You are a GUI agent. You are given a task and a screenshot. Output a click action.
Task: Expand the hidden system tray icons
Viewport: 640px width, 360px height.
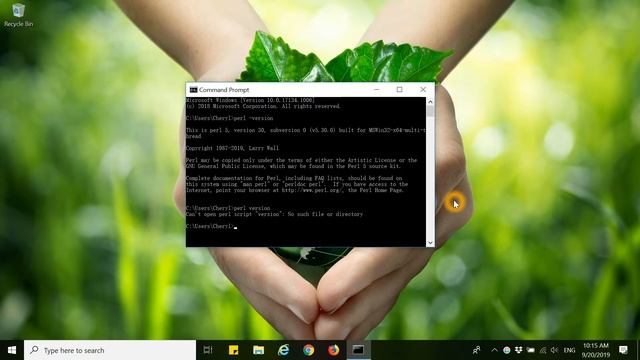494,350
